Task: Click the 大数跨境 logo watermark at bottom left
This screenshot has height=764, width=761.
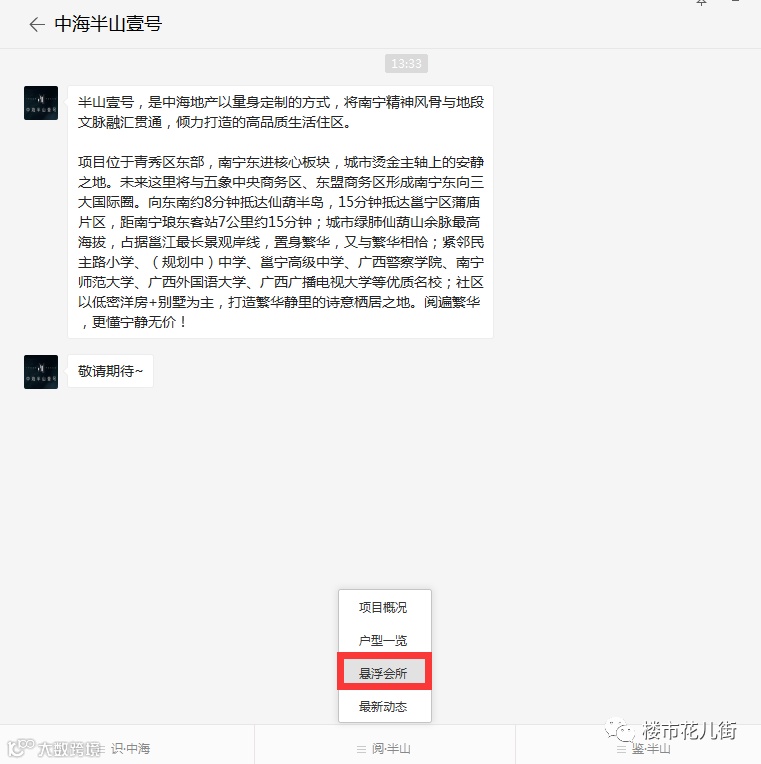Action: coord(55,748)
